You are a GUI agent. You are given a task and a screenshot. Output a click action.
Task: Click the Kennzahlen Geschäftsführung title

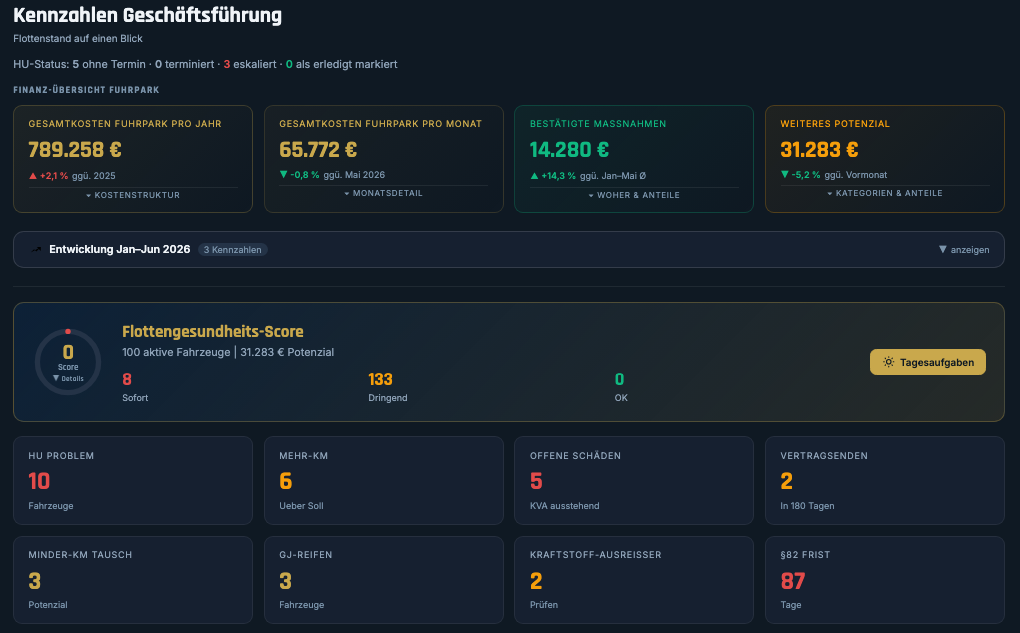point(148,15)
